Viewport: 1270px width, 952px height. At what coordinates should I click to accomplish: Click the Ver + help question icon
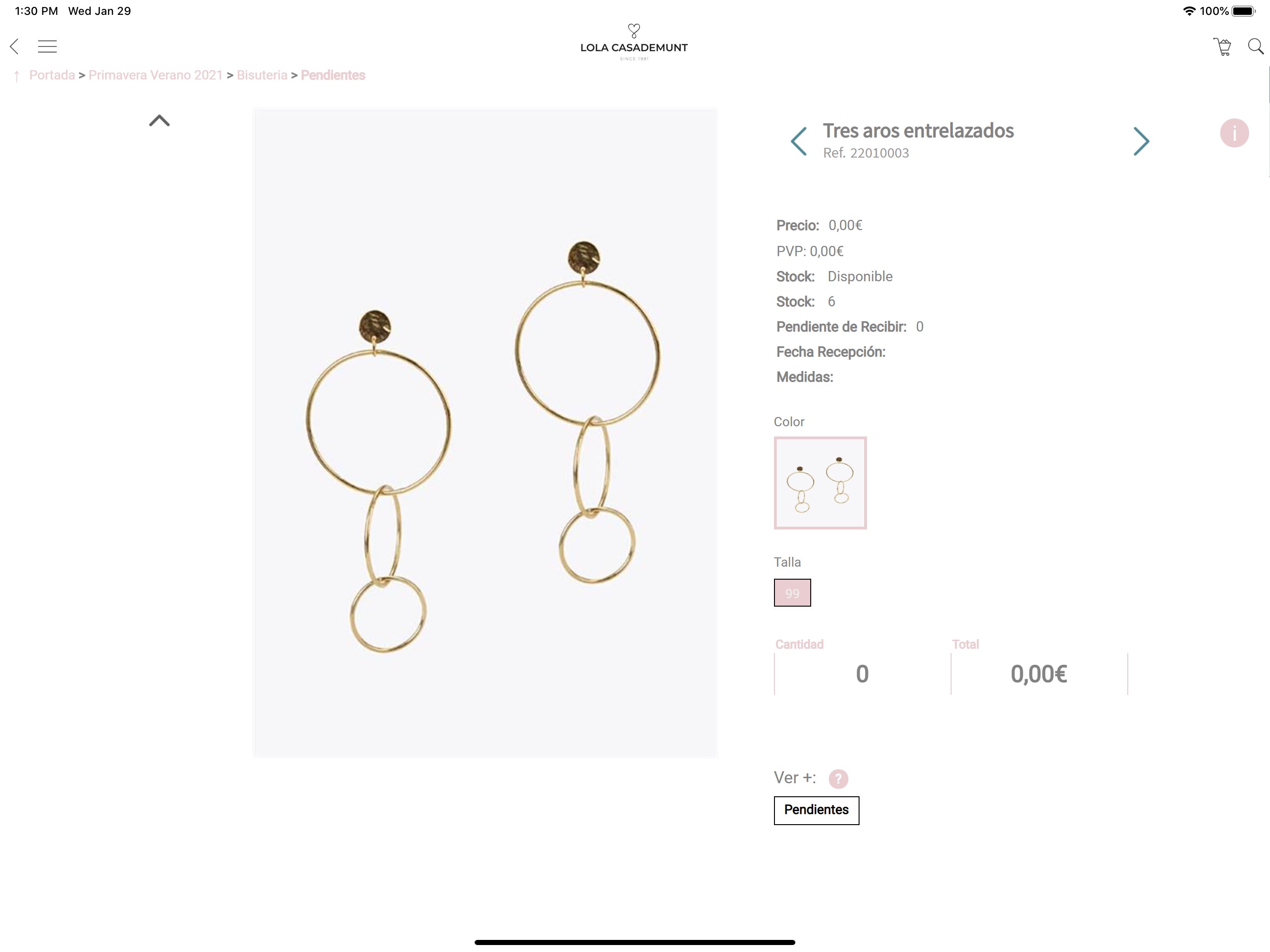click(x=838, y=779)
